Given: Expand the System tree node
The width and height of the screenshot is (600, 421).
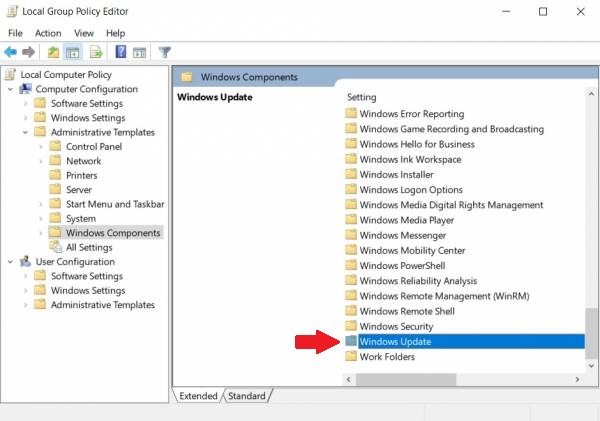Looking at the screenshot, I should coord(41,219).
